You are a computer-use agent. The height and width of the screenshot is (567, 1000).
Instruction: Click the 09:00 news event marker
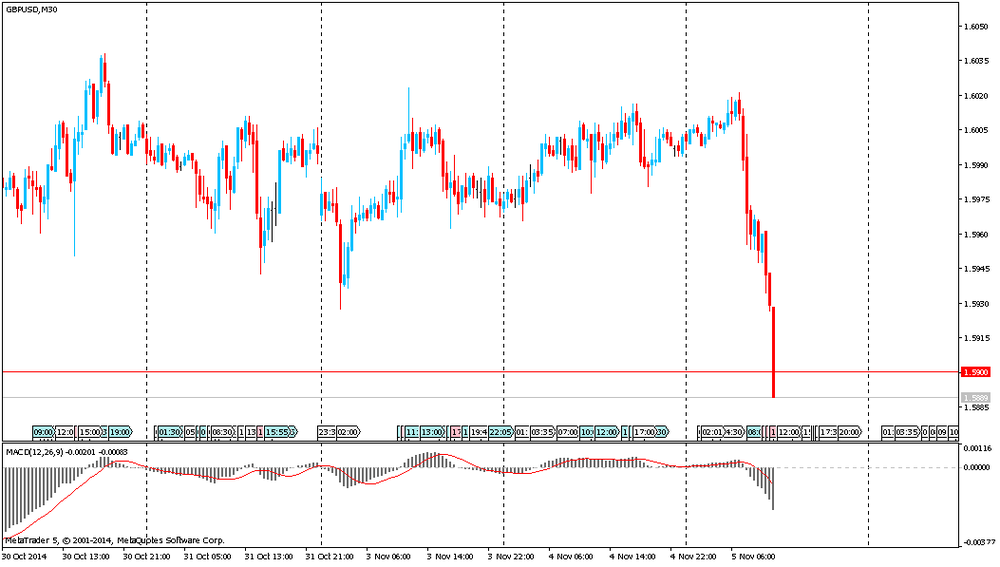[x=43, y=432]
